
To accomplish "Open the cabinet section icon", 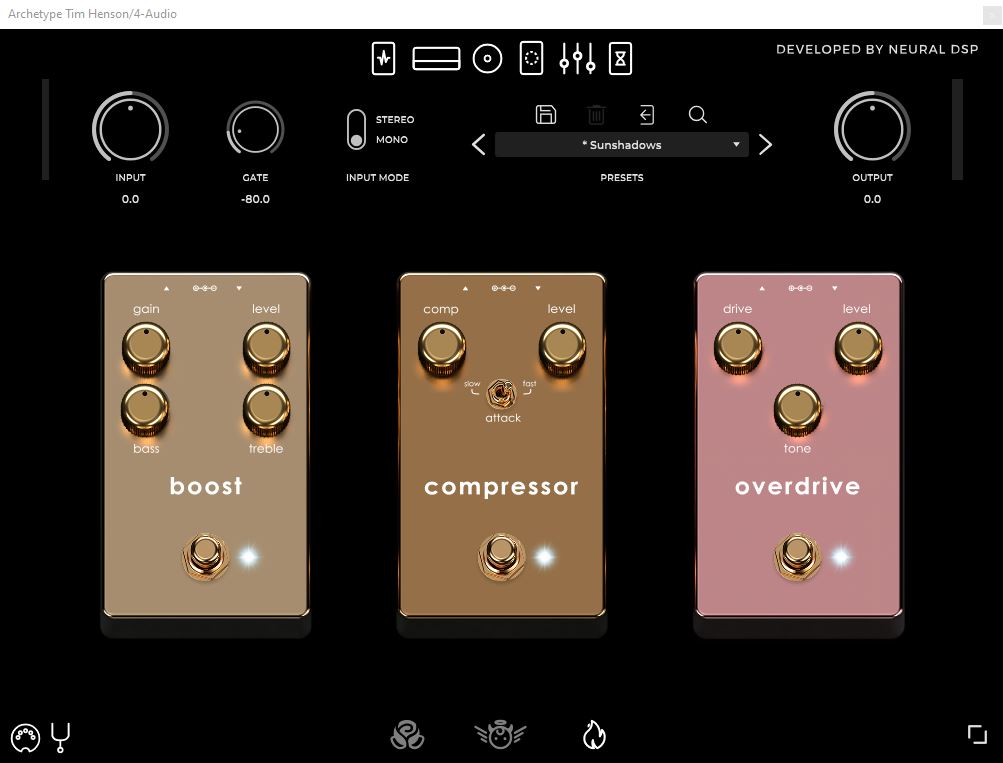I will pyautogui.click(x=487, y=59).
